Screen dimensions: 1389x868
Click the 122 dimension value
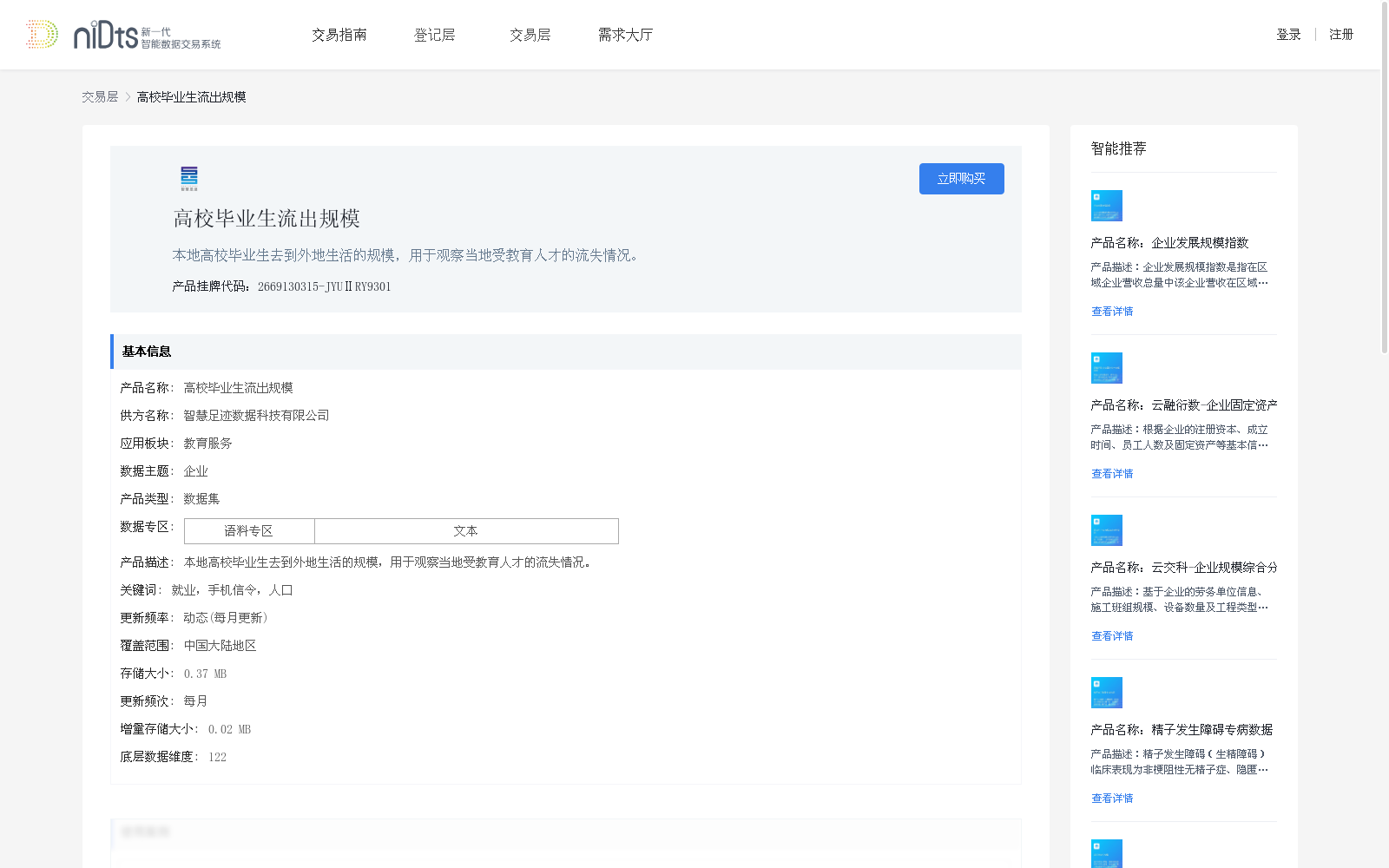(217, 757)
